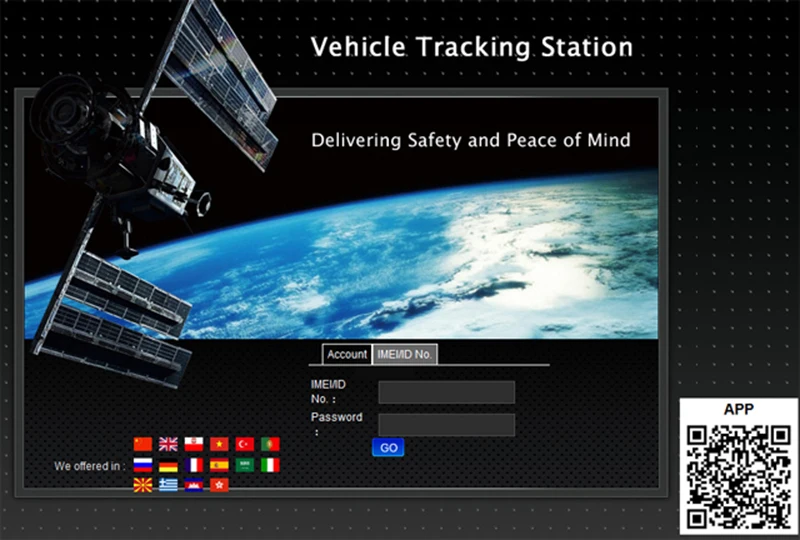The width and height of the screenshot is (800, 540).
Task: Click into the Password input field
Action: (446, 425)
